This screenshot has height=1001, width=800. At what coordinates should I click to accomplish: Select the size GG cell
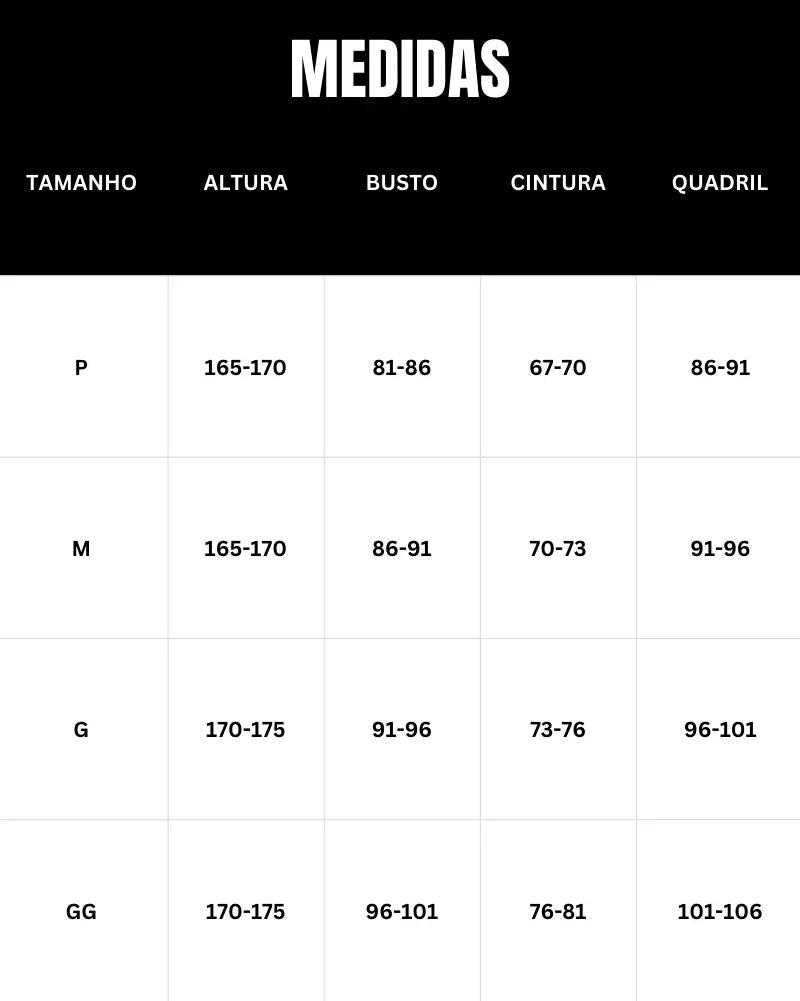(x=81, y=912)
